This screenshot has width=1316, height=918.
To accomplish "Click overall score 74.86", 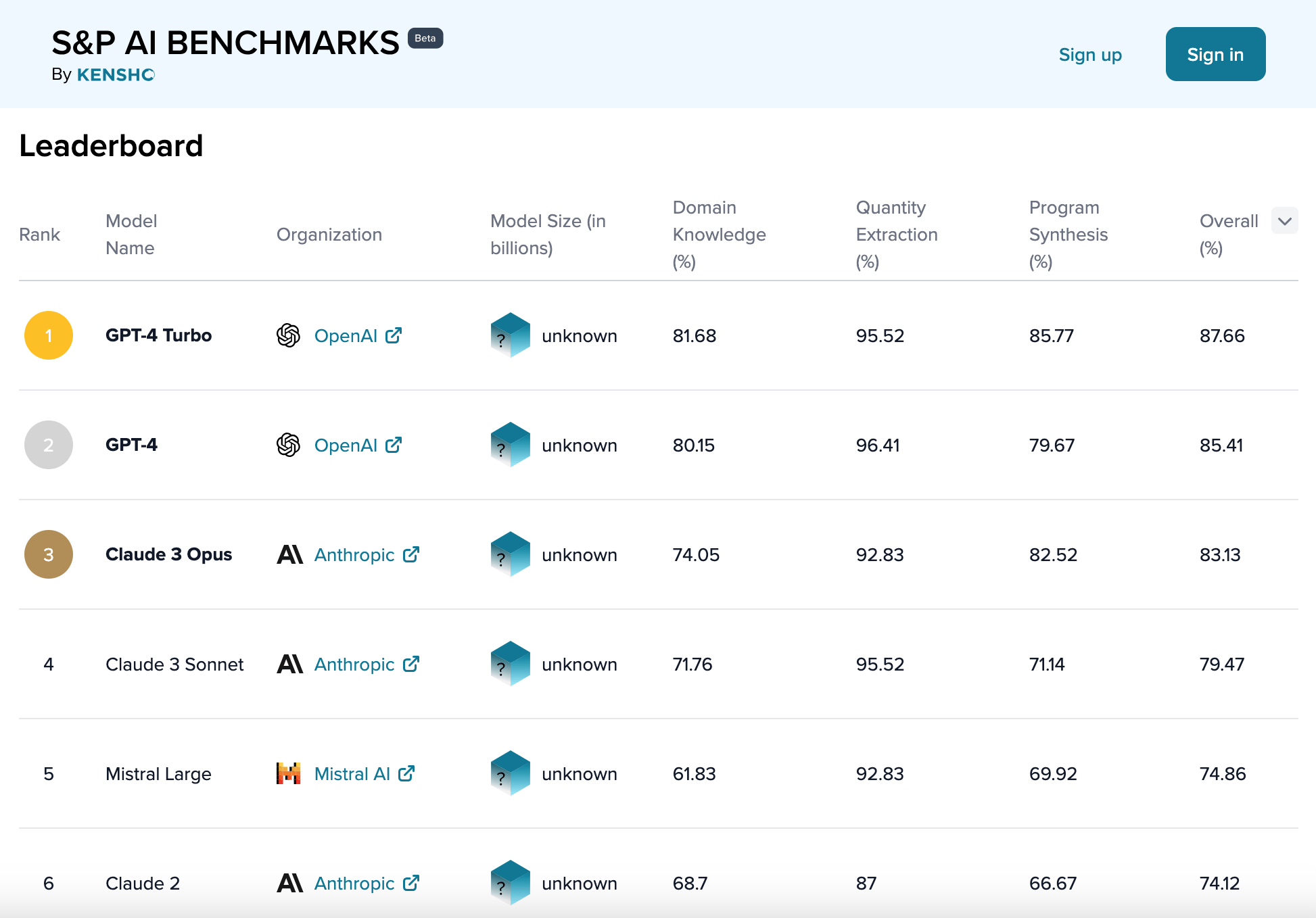I will [x=1223, y=773].
